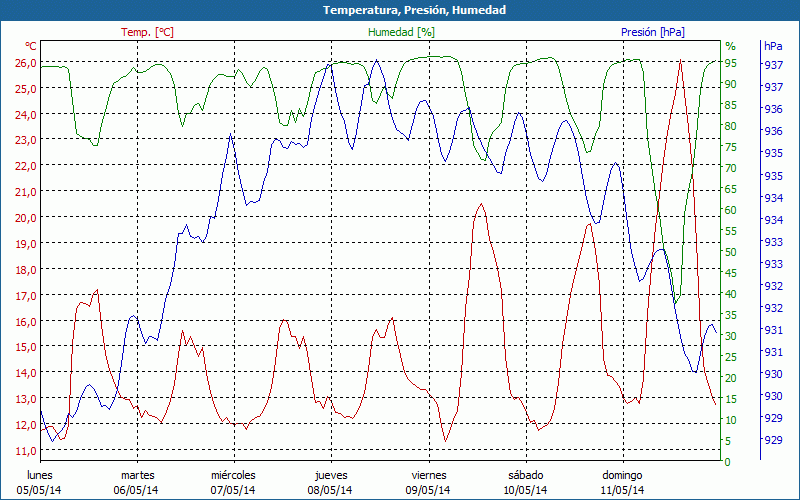
Task: Click the 95 humidity axis tick
Action: [731, 62]
